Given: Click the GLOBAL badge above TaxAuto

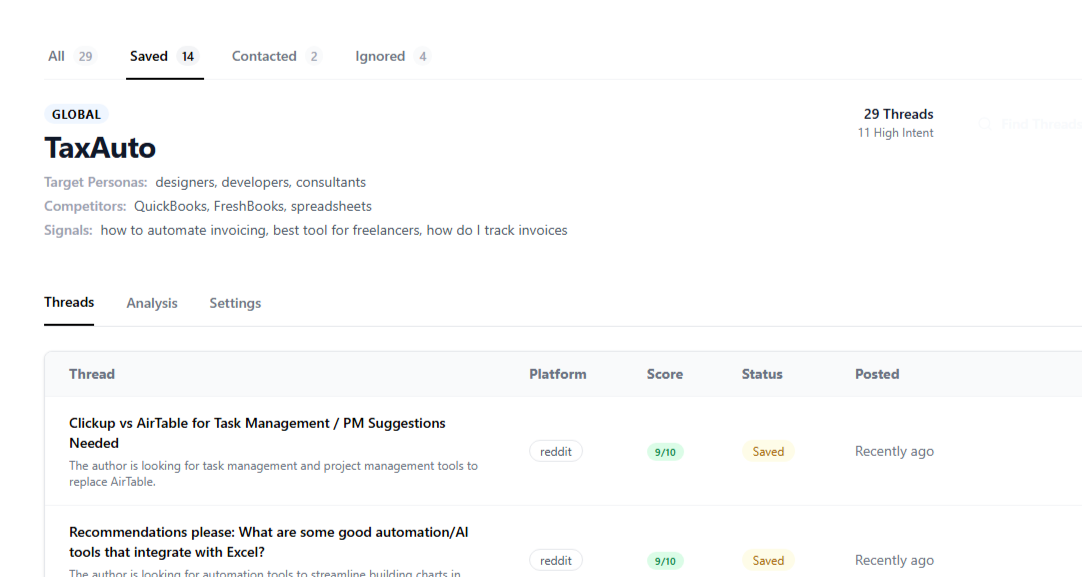Looking at the screenshot, I should coord(76,114).
